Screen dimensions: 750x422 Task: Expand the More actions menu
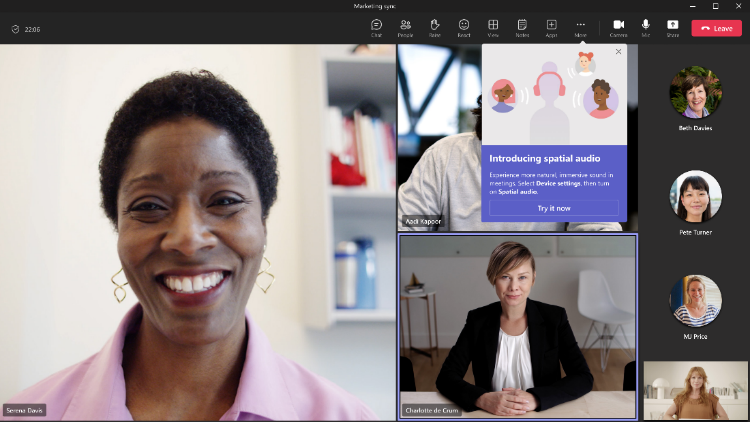(580, 27)
